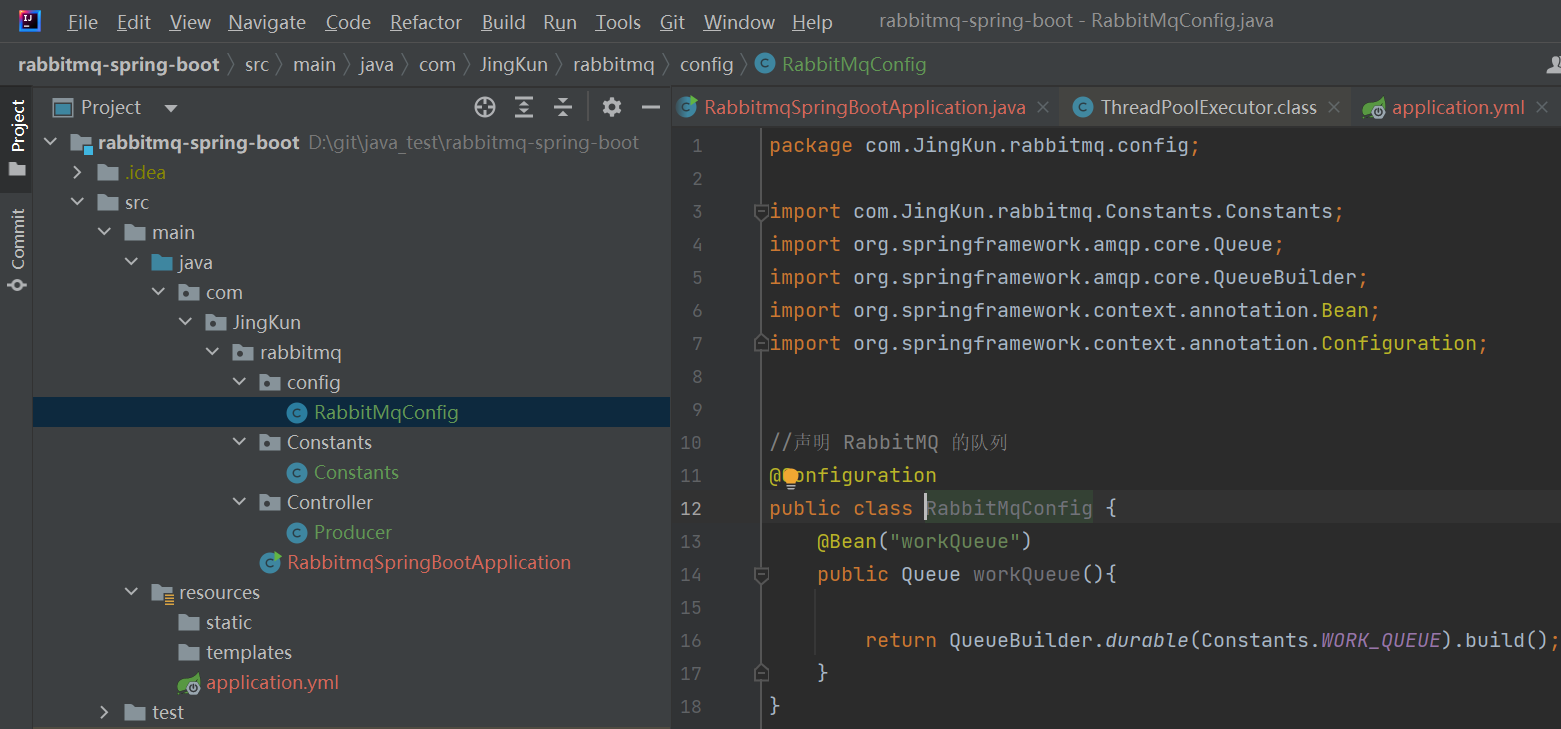Collapse the config package arrow
This screenshot has width=1561, height=729.
[240, 383]
